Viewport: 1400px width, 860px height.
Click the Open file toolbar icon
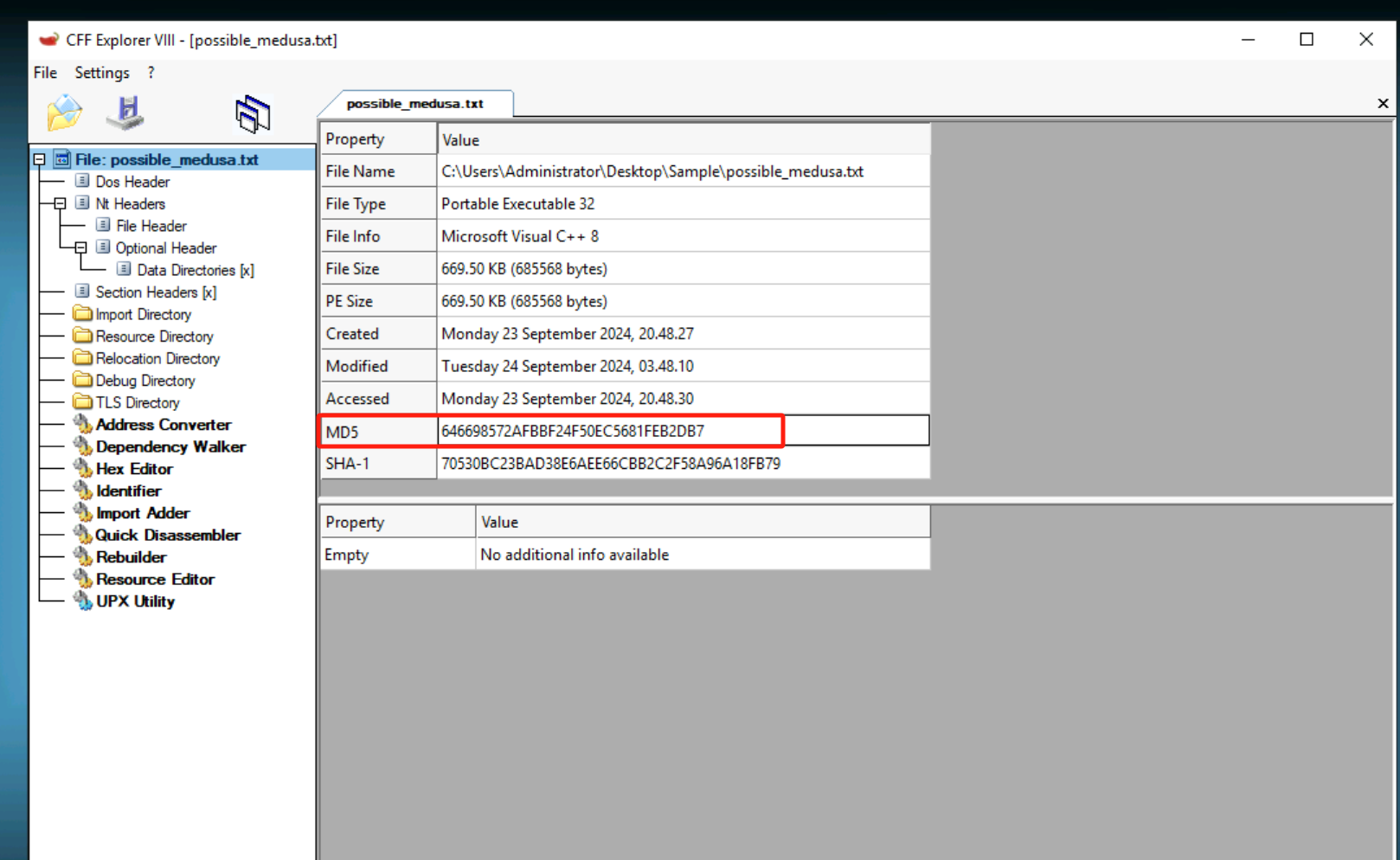coord(64,113)
